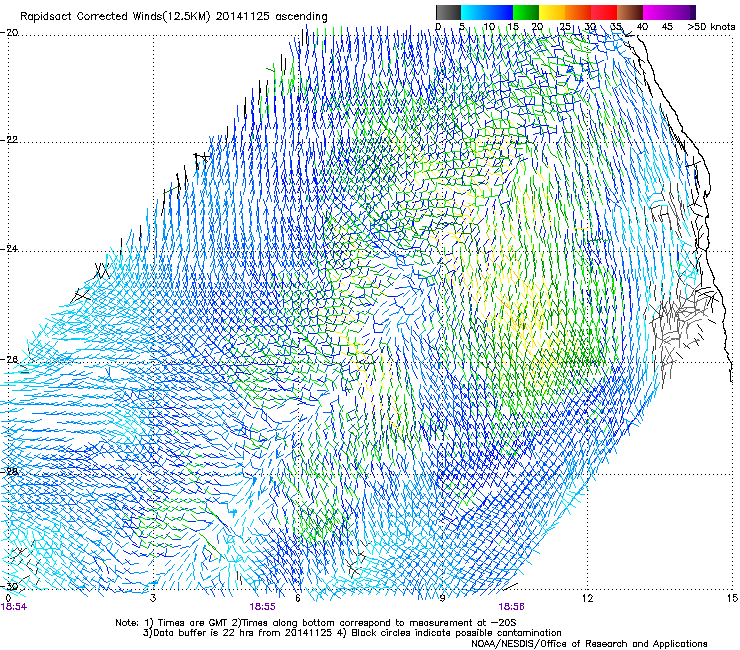Click the 'Note: 1) Times are GMT' footnote line
Image resolution: width=740 pixels, height=650 pixels.
316,623
